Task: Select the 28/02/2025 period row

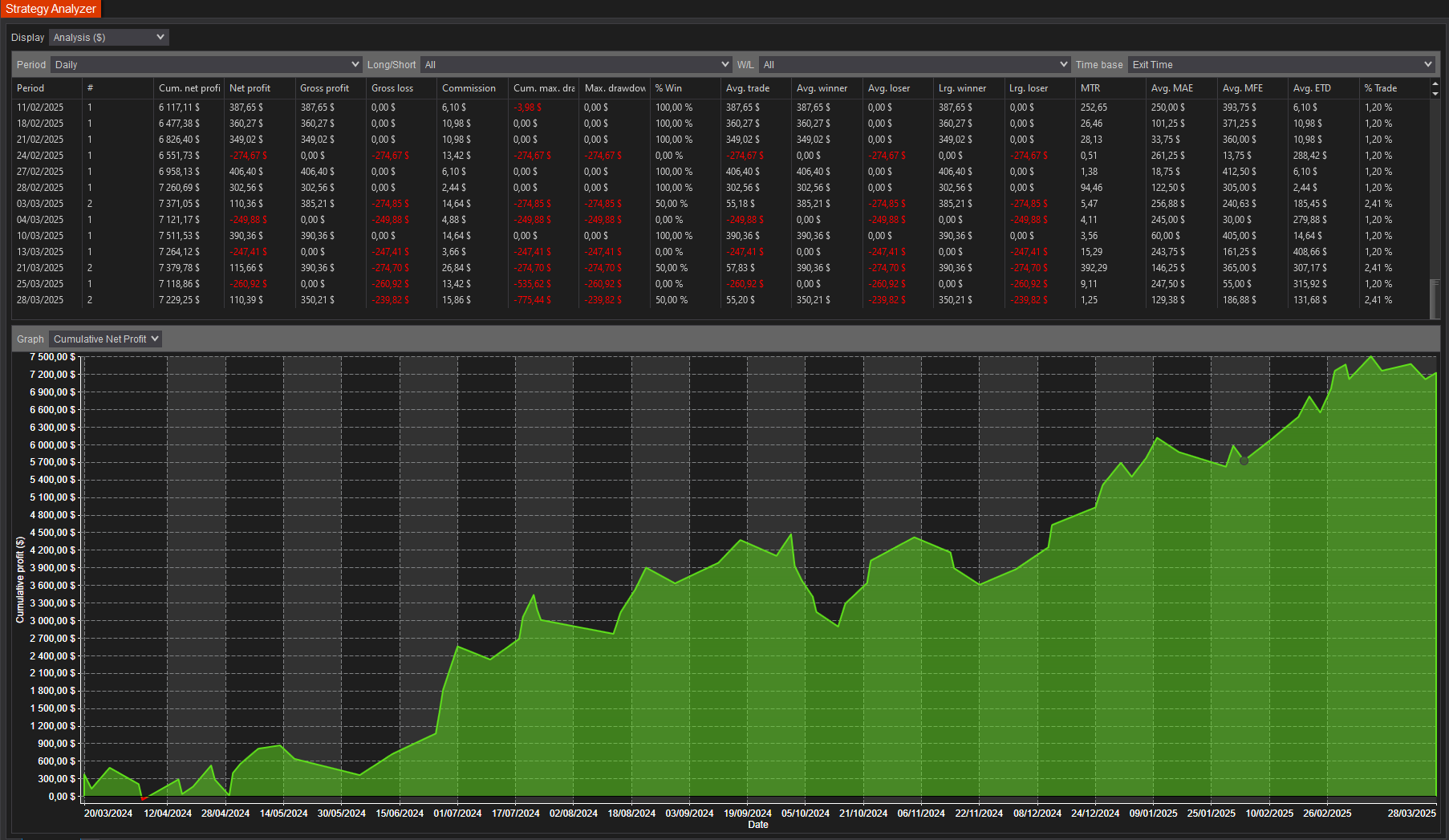Action: pos(721,188)
